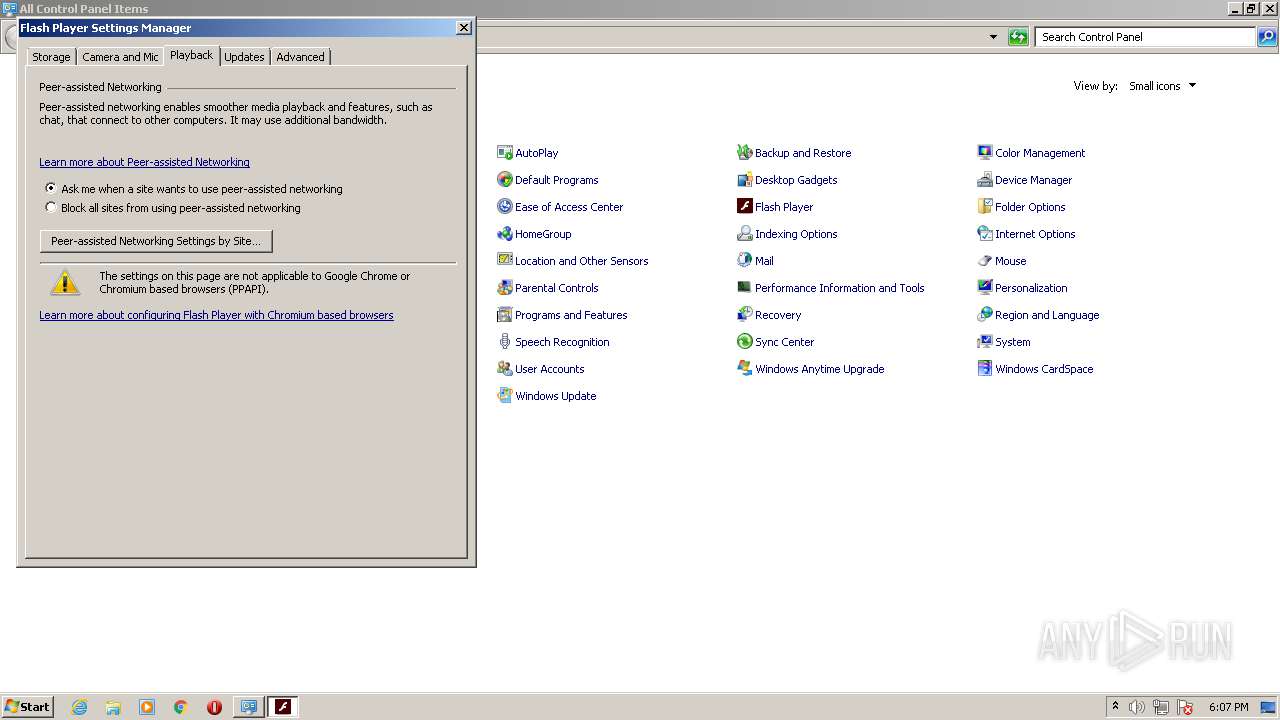This screenshot has width=1280, height=720.
Task: Open Device Manager icon
Action: pyautogui.click(x=1024, y=180)
